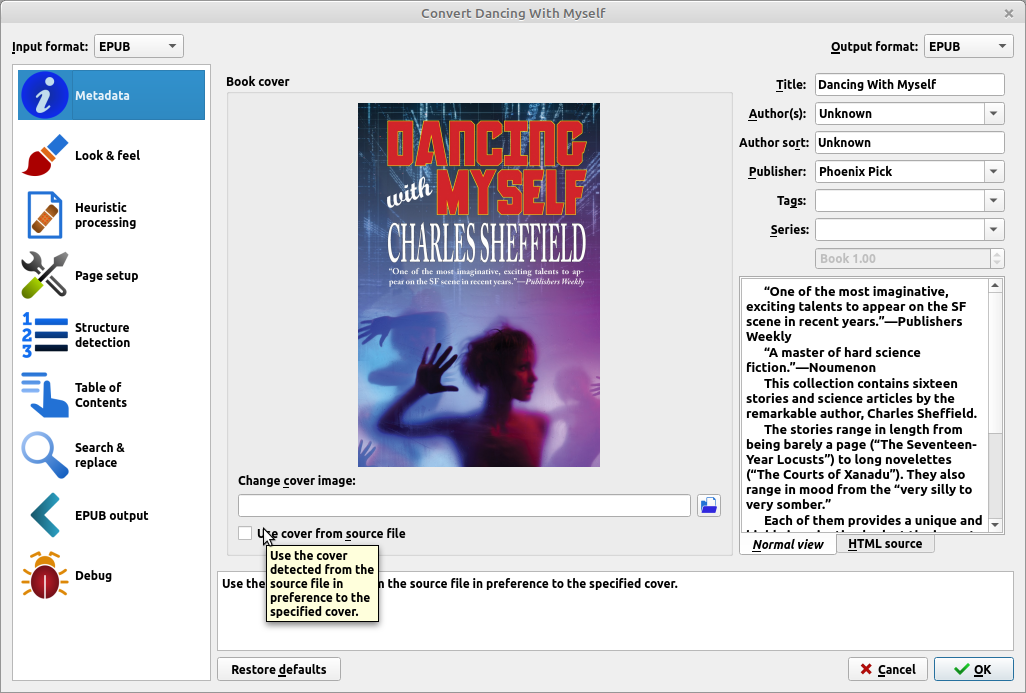
Task: Click the comments text area
Action: tap(864, 405)
